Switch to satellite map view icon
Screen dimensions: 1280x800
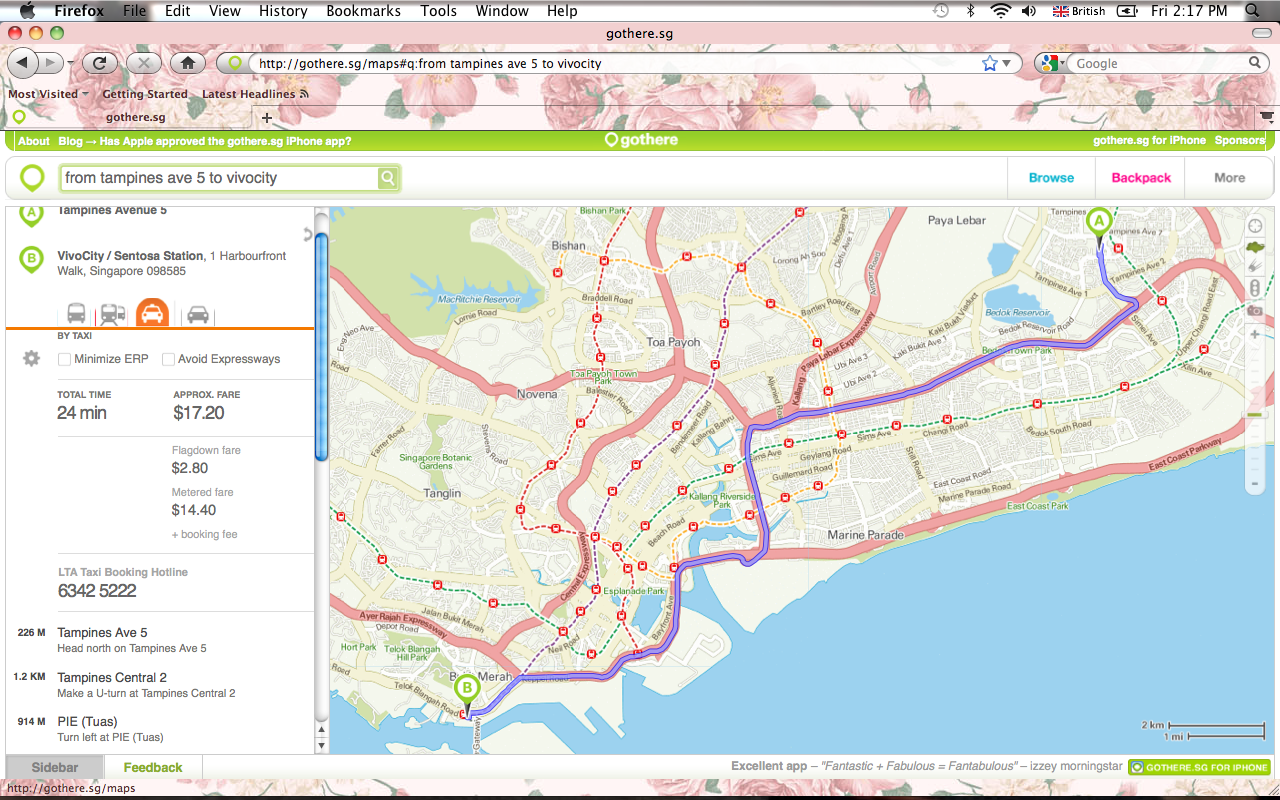pos(1255,267)
